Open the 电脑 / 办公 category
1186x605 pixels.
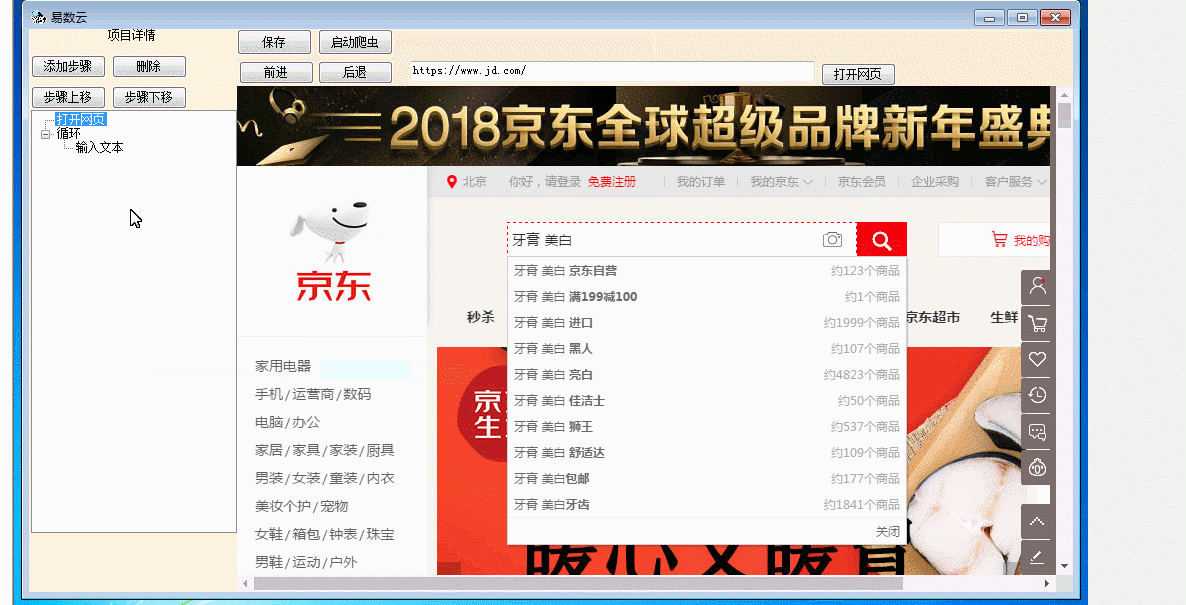tap(287, 422)
